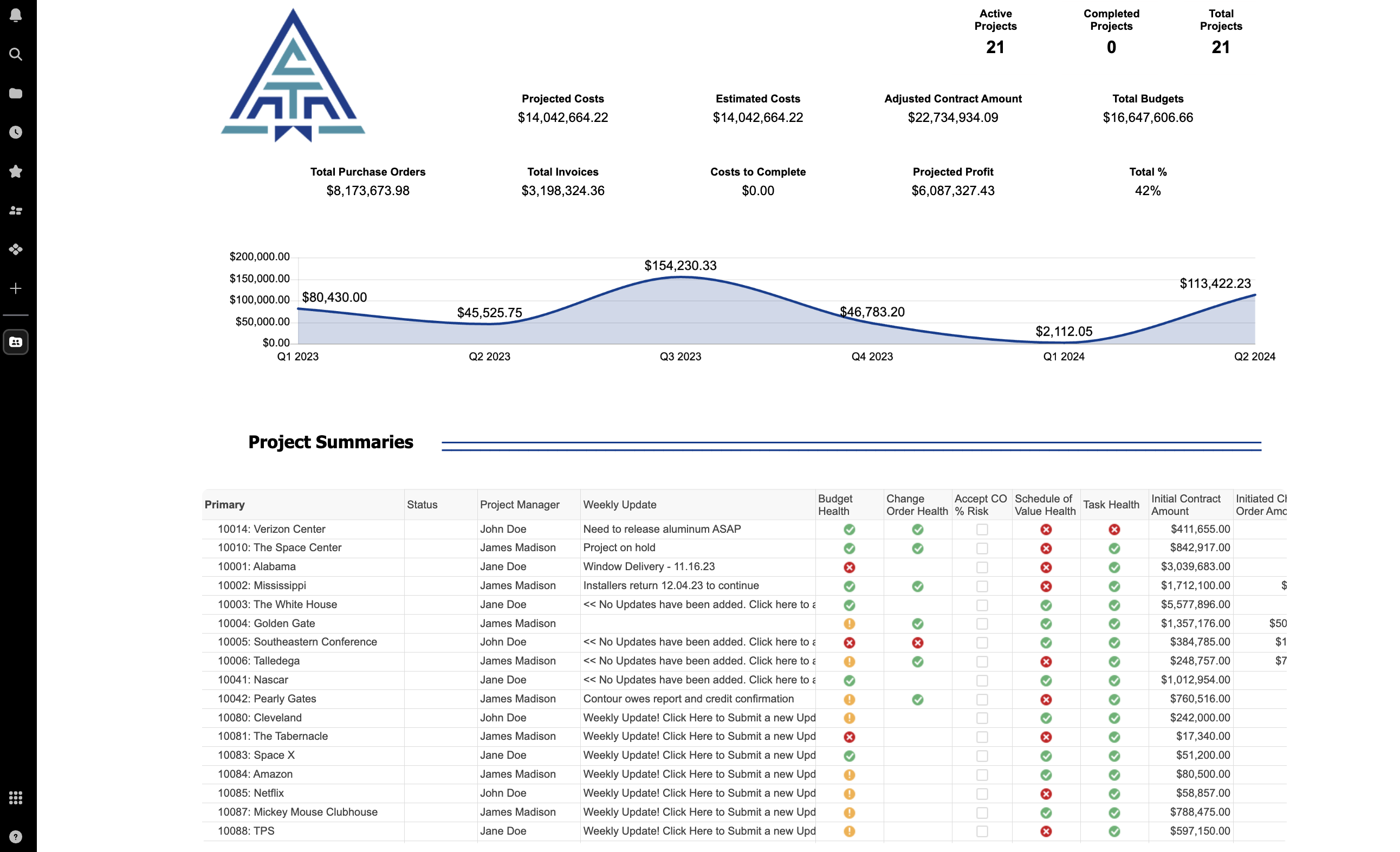Click the Weekly Update column header

pyautogui.click(x=698, y=505)
